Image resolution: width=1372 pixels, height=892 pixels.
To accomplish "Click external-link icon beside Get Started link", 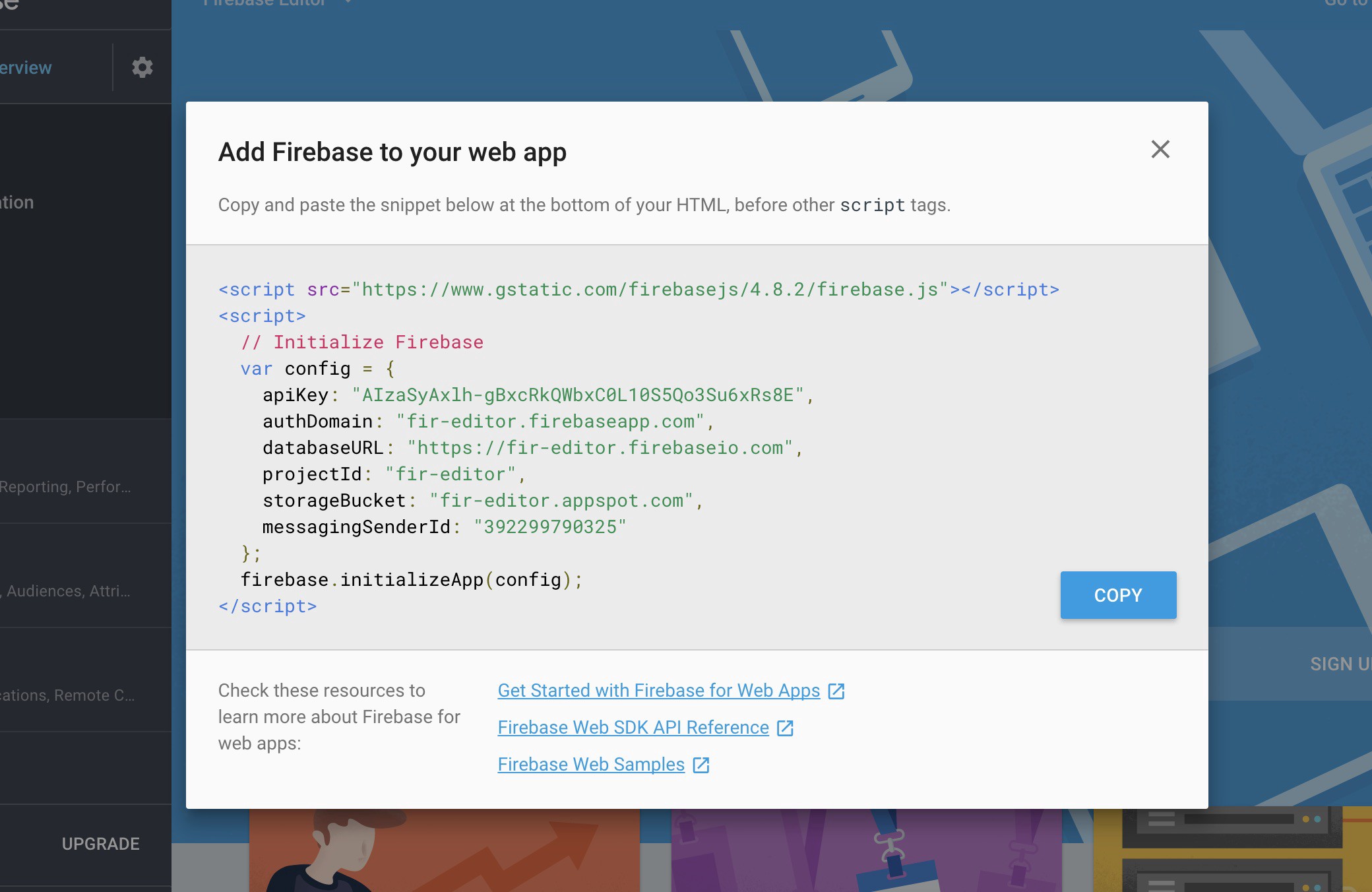I will [836, 691].
